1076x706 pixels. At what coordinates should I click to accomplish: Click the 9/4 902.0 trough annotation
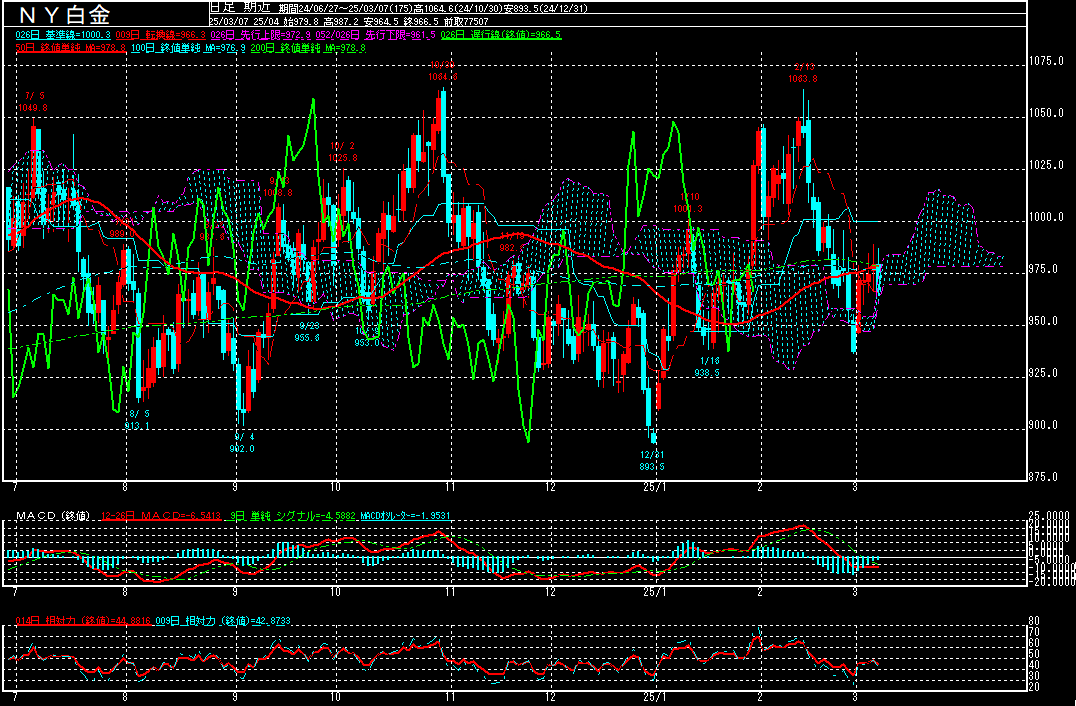tap(241, 443)
